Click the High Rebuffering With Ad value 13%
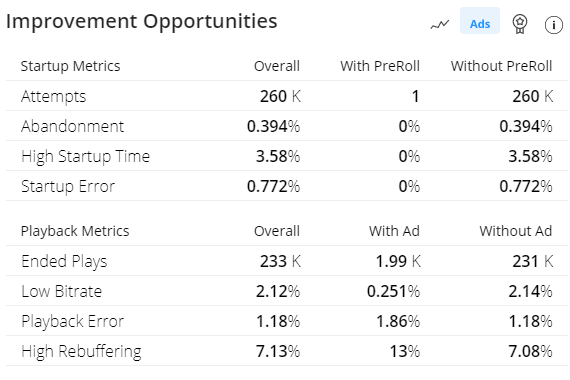Viewport: 570px width, 380px height. tap(405, 351)
